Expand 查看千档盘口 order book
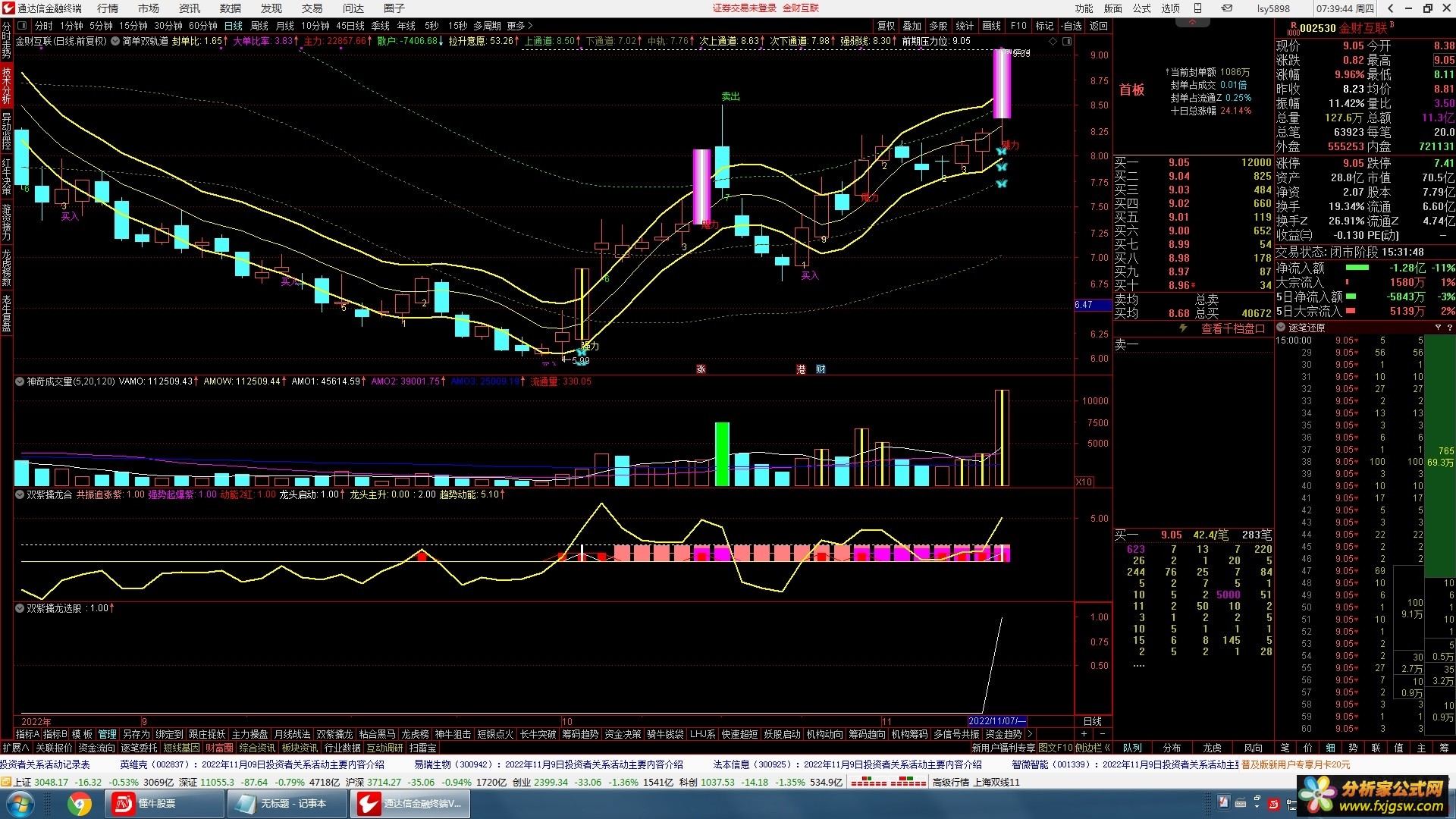Screen dimensions: 1456x819 [x=1233, y=328]
